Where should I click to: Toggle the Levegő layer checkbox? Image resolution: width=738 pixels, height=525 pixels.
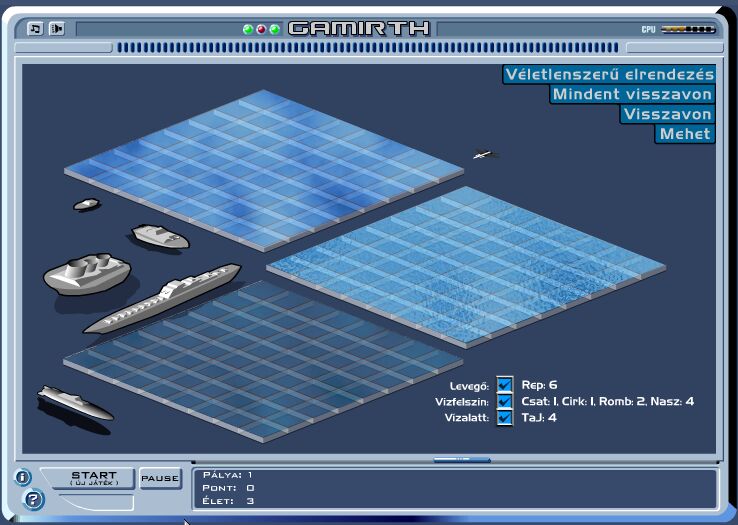tap(505, 385)
